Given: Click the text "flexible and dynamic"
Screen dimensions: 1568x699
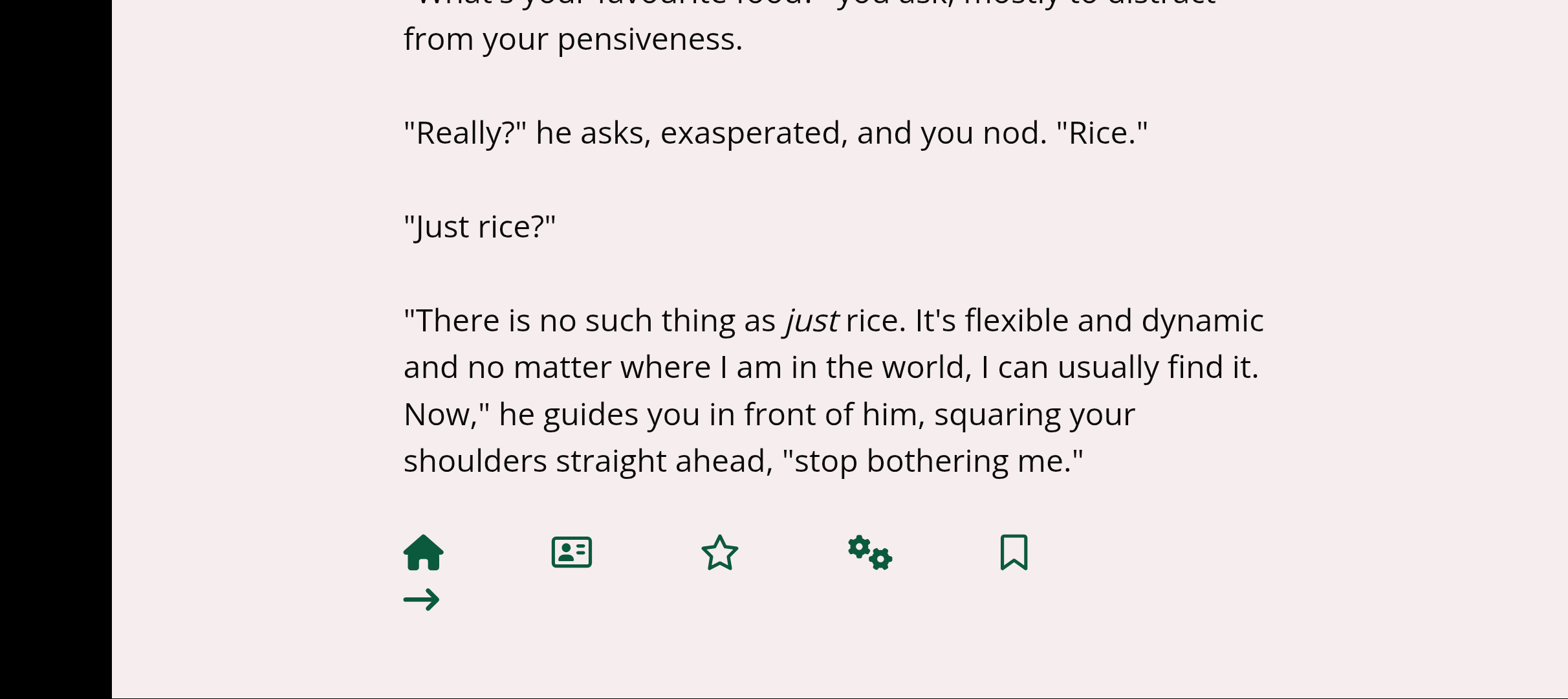Looking at the screenshot, I should click(x=1115, y=321).
